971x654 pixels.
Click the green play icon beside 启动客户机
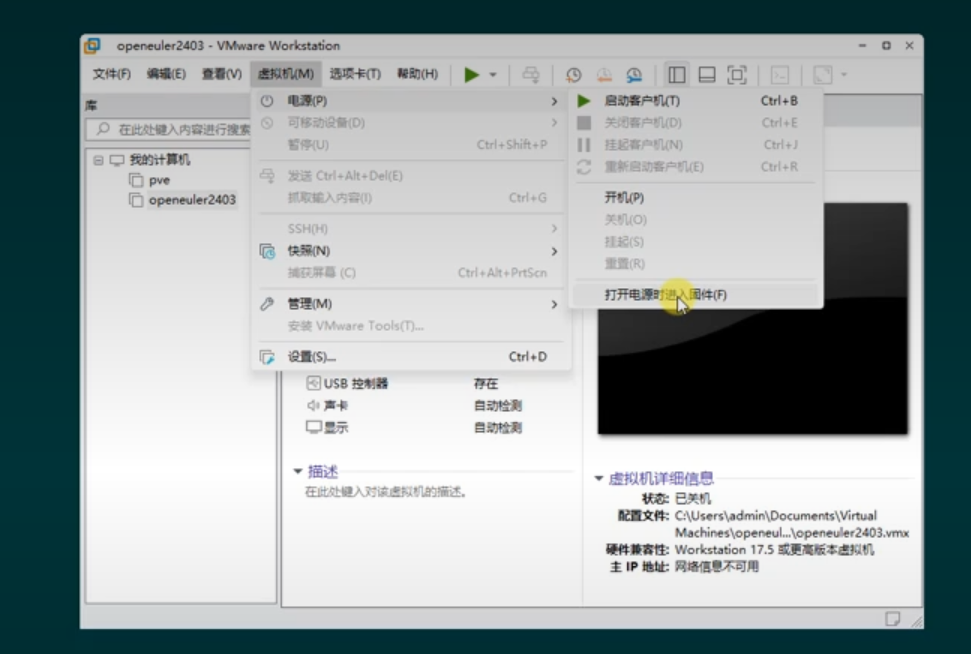coord(583,100)
